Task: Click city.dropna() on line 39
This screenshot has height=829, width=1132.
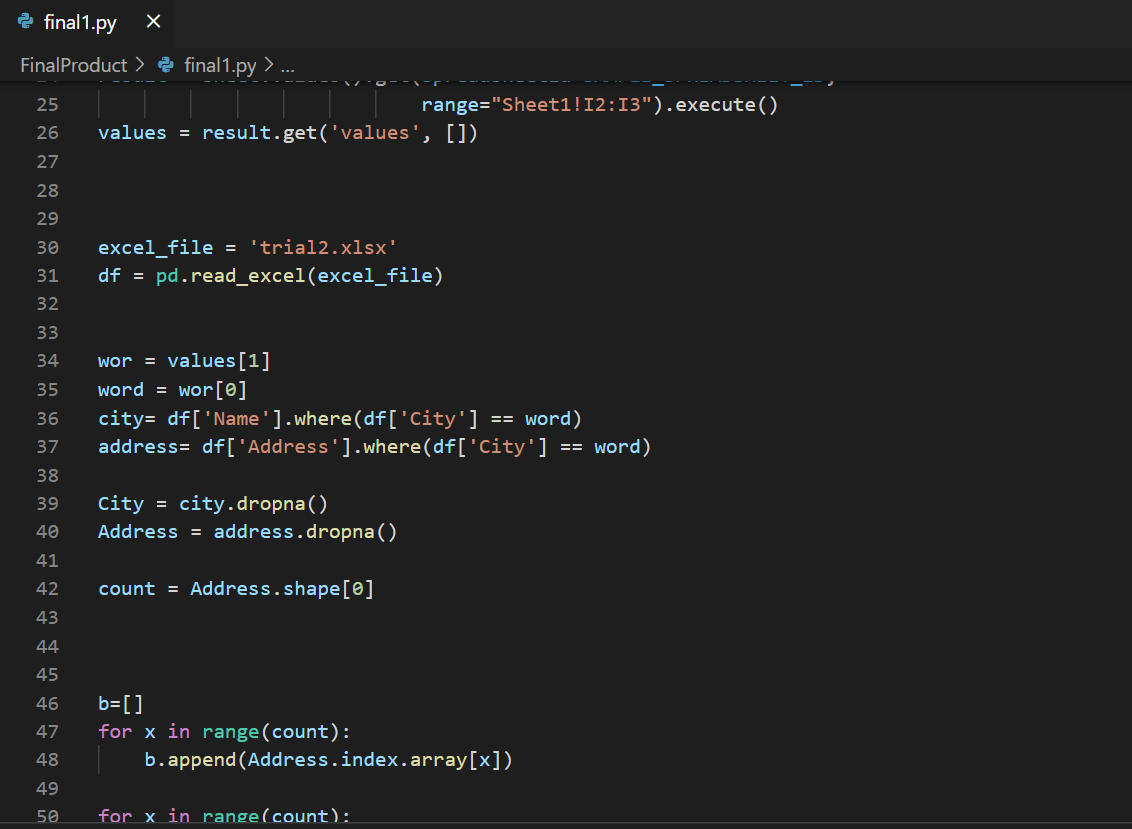Action: tap(254, 504)
